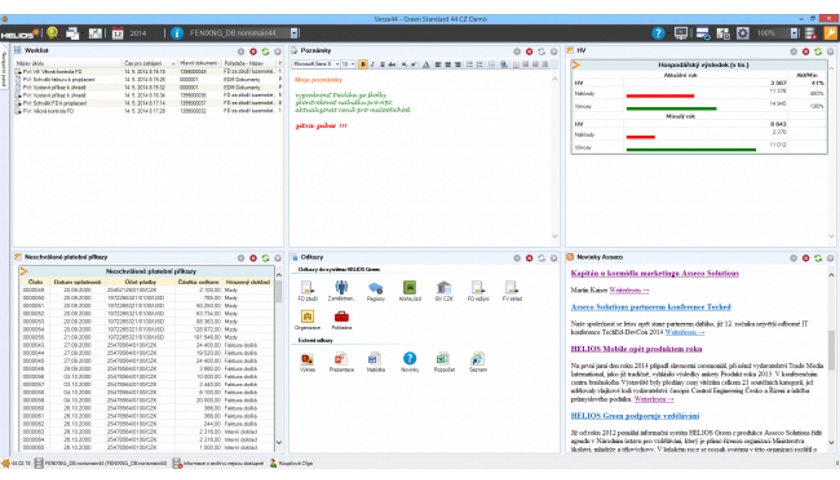Open the FD zboží shortcut in Odkazy
Image resolution: width=840 pixels, height=480 pixels.
308,291
